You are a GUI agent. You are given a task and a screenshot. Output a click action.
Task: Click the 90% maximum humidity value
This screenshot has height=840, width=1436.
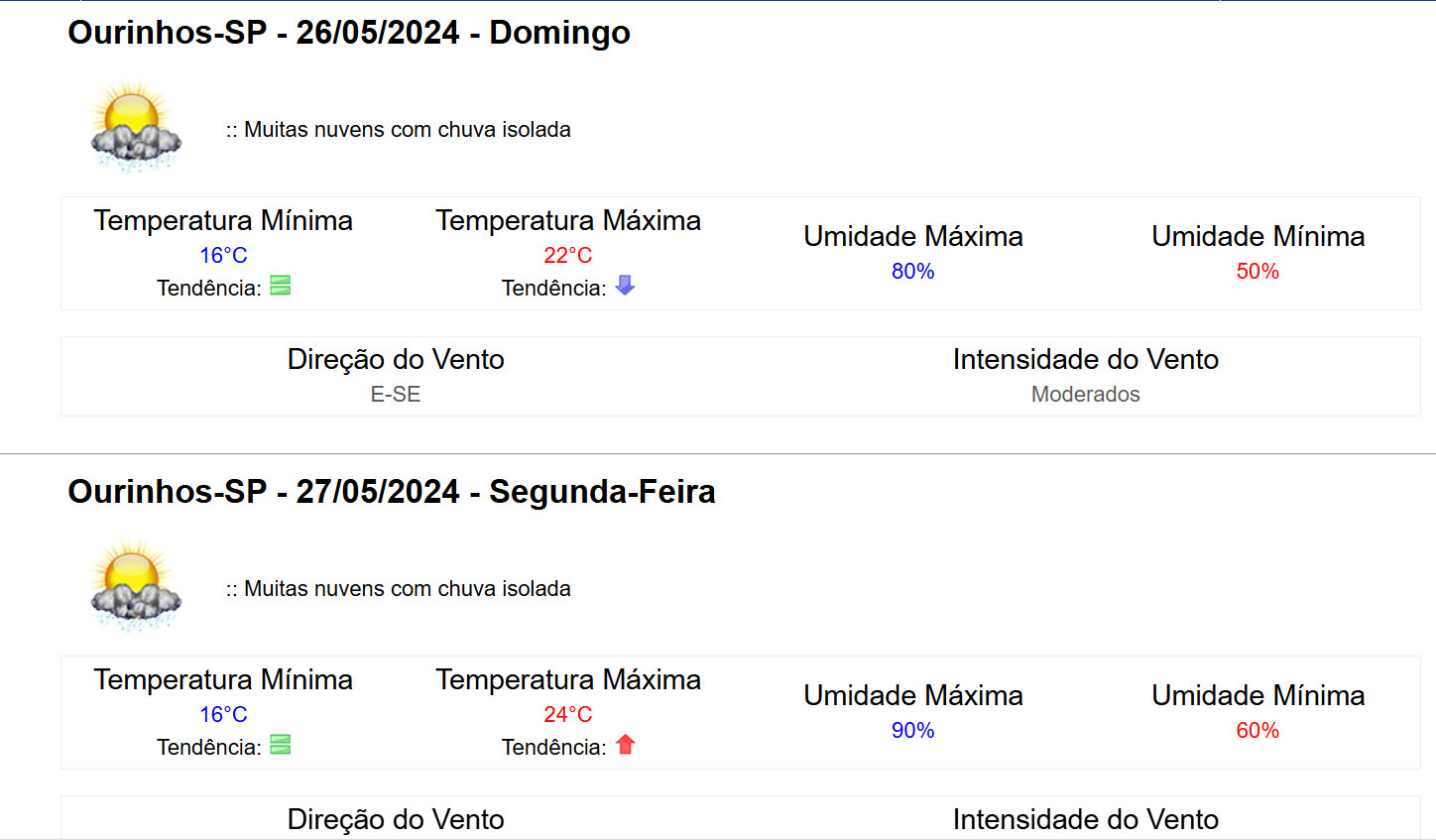point(912,731)
